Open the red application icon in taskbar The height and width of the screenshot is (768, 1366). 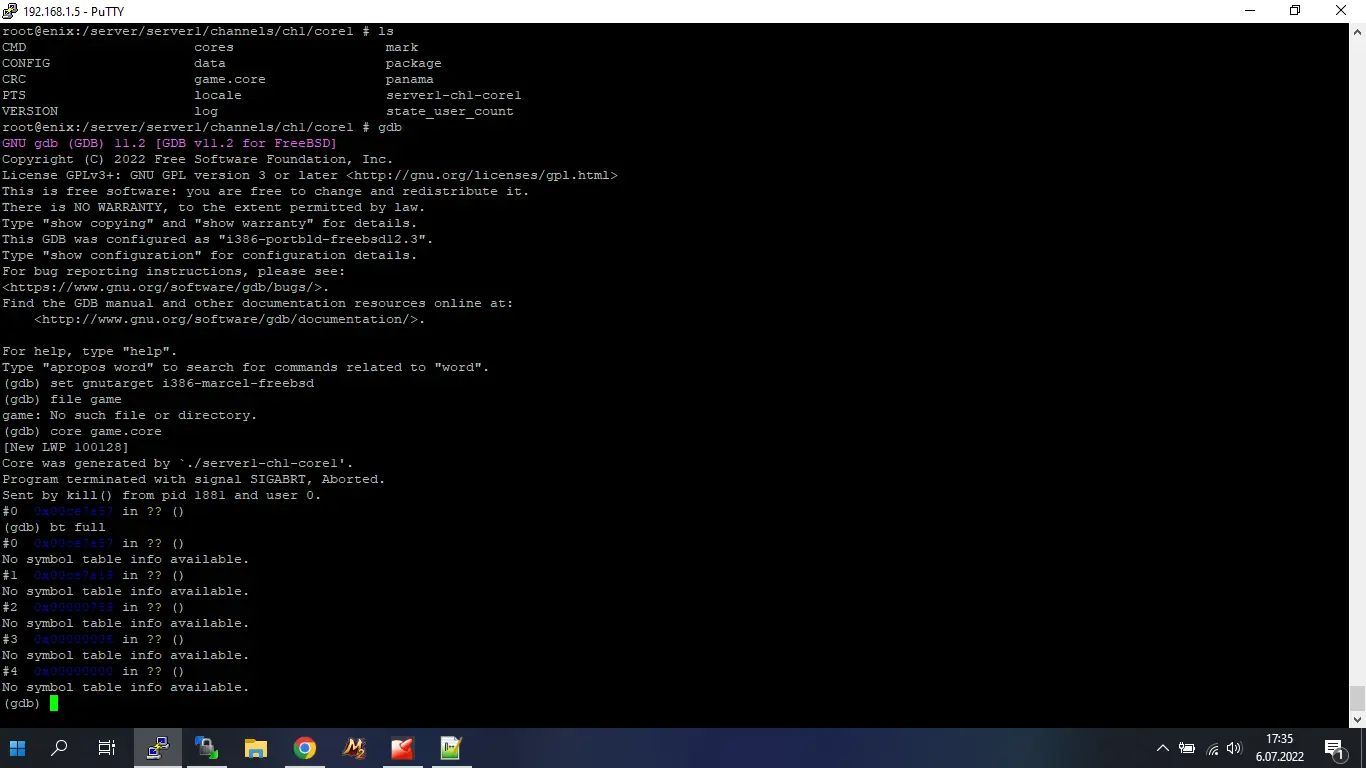pyautogui.click(x=402, y=748)
